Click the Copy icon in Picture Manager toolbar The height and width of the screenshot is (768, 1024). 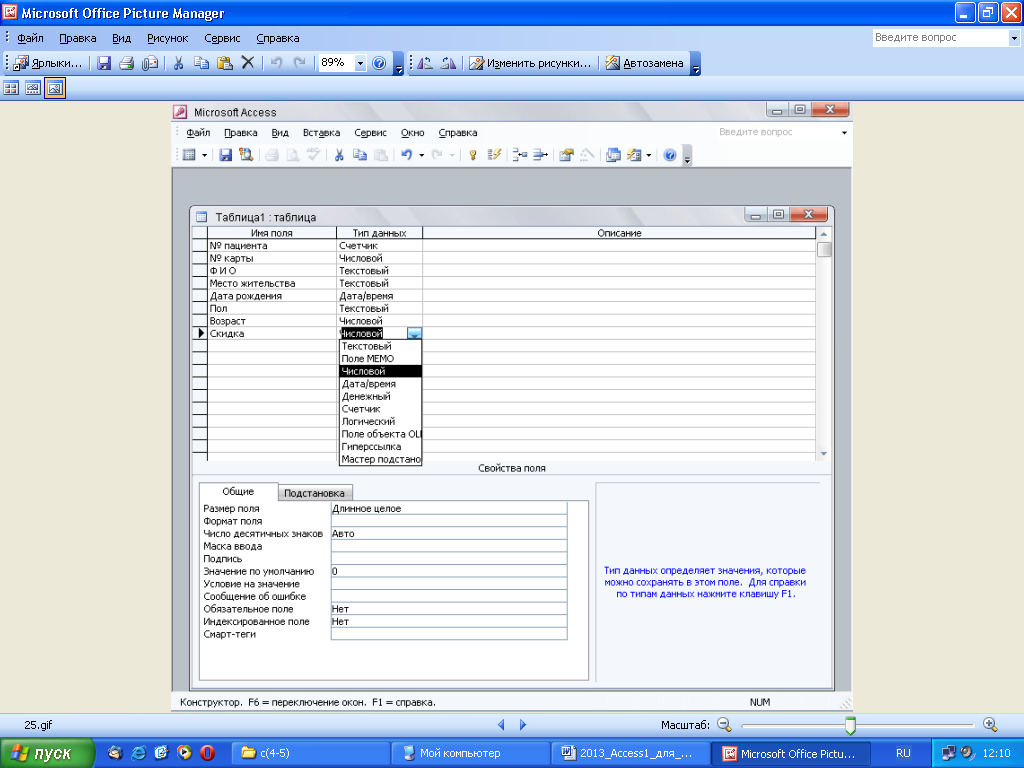(201, 63)
